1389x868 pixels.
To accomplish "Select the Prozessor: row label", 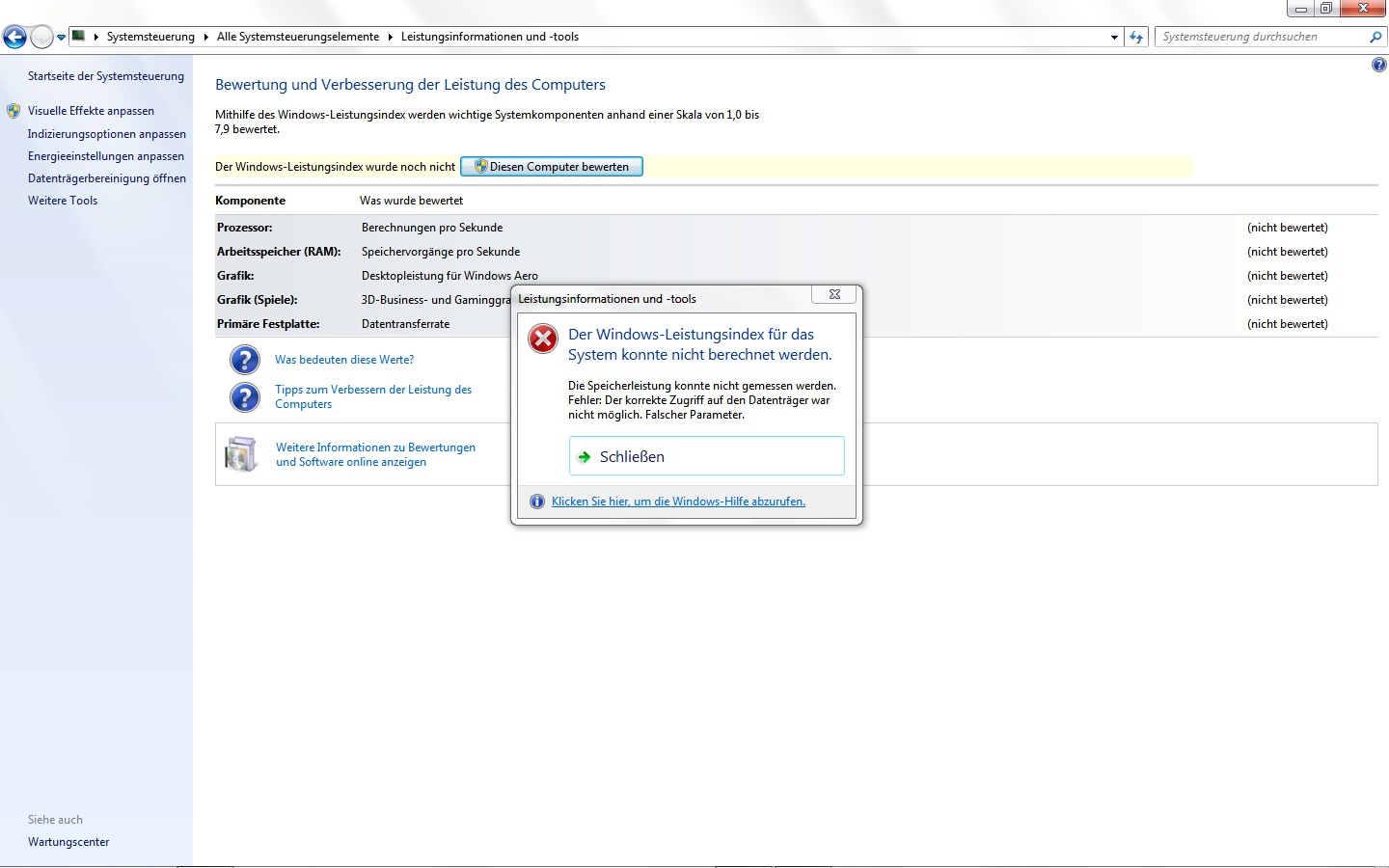I will tap(245, 228).
